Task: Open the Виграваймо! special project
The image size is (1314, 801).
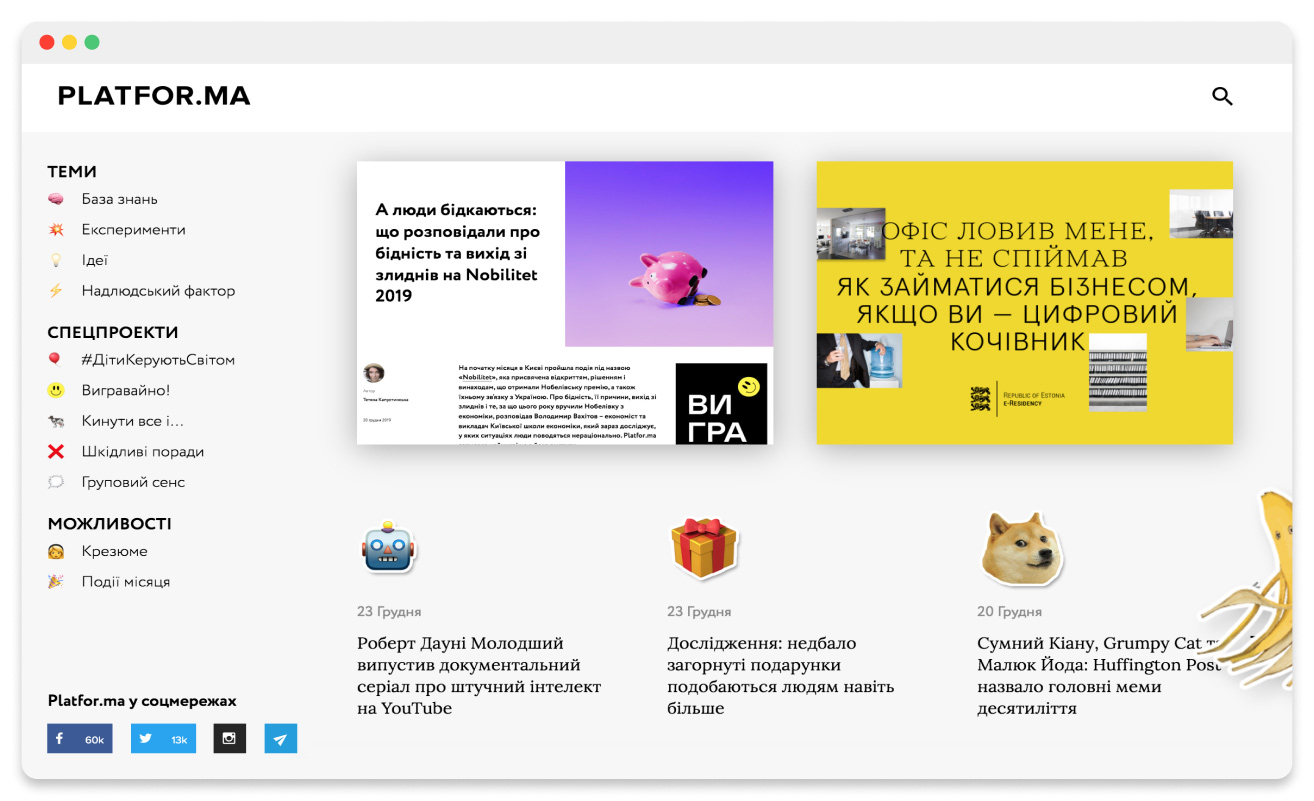Action: tap(126, 391)
